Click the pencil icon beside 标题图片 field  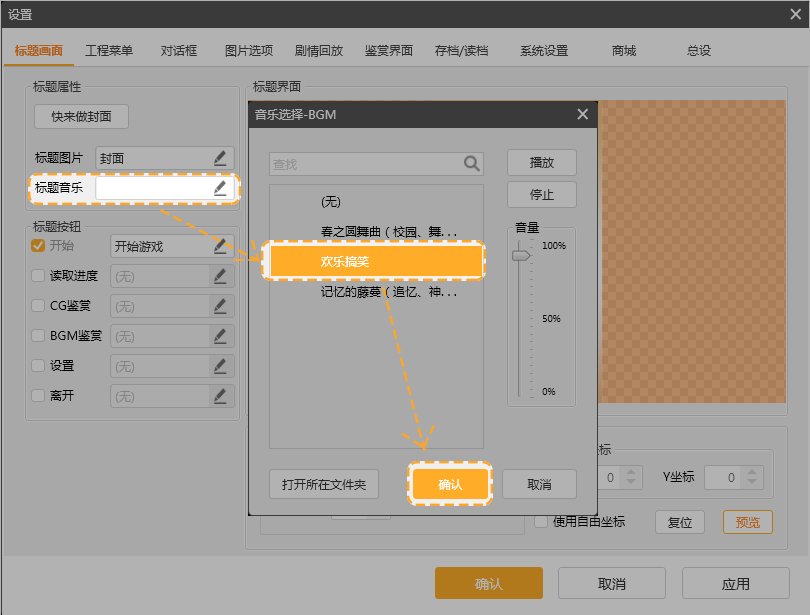click(x=220, y=158)
